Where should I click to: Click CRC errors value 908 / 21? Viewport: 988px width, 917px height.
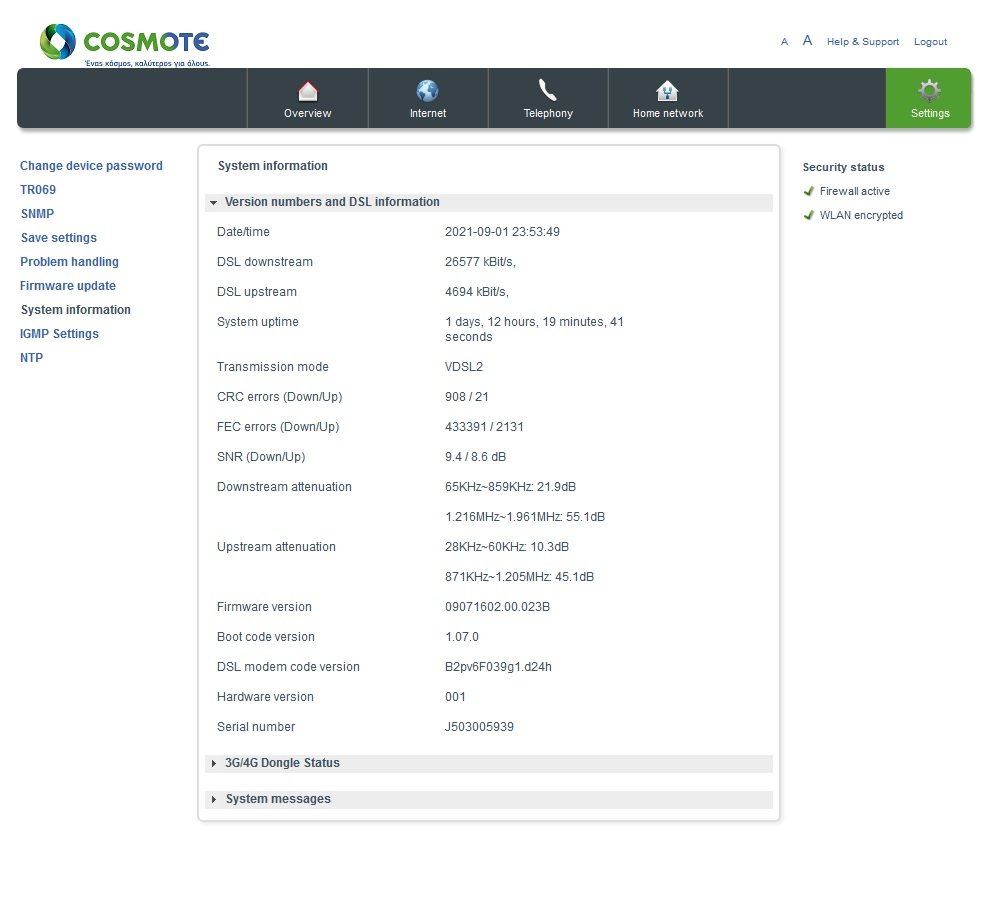click(467, 397)
